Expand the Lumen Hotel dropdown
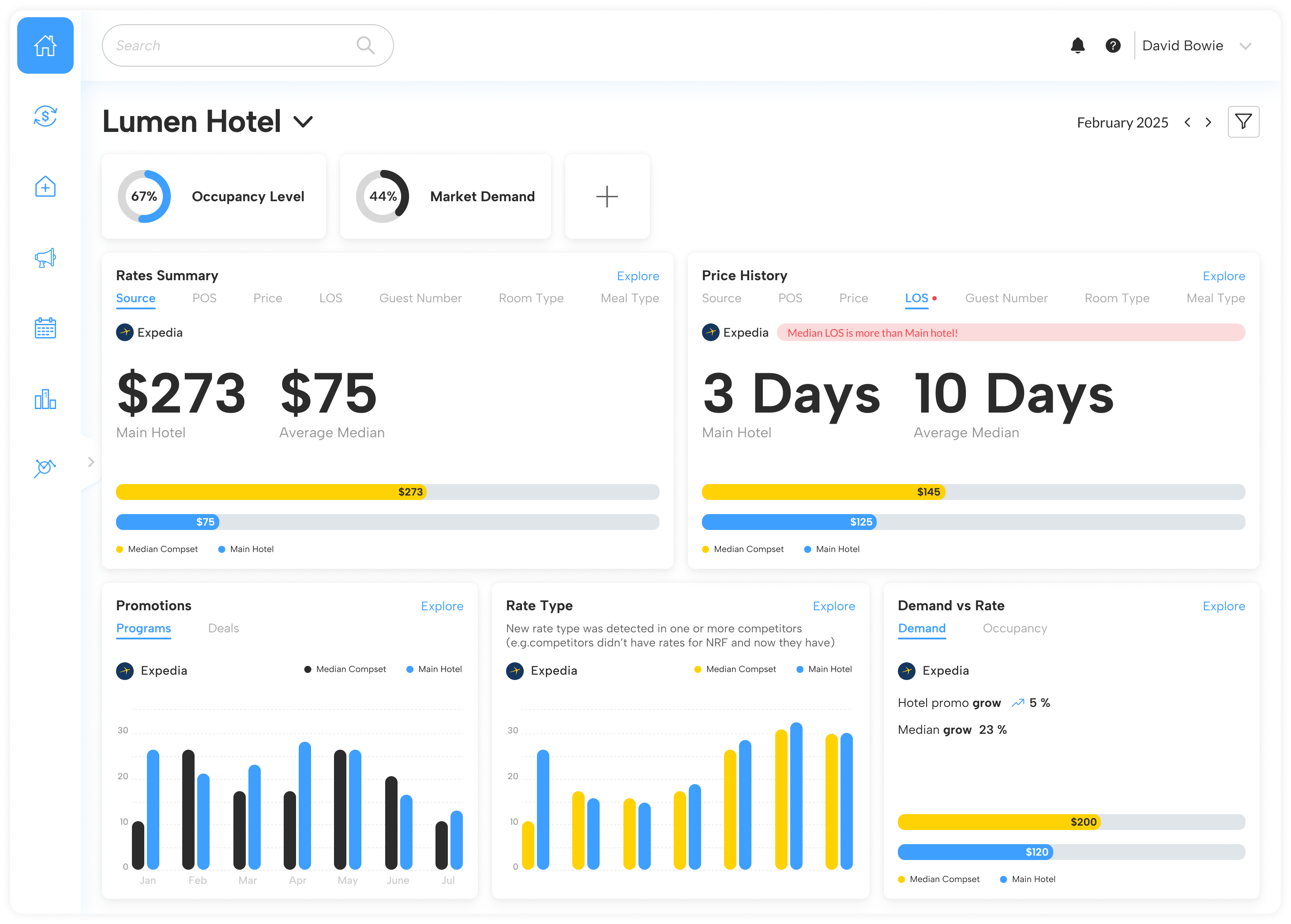1291x924 pixels. [303, 122]
